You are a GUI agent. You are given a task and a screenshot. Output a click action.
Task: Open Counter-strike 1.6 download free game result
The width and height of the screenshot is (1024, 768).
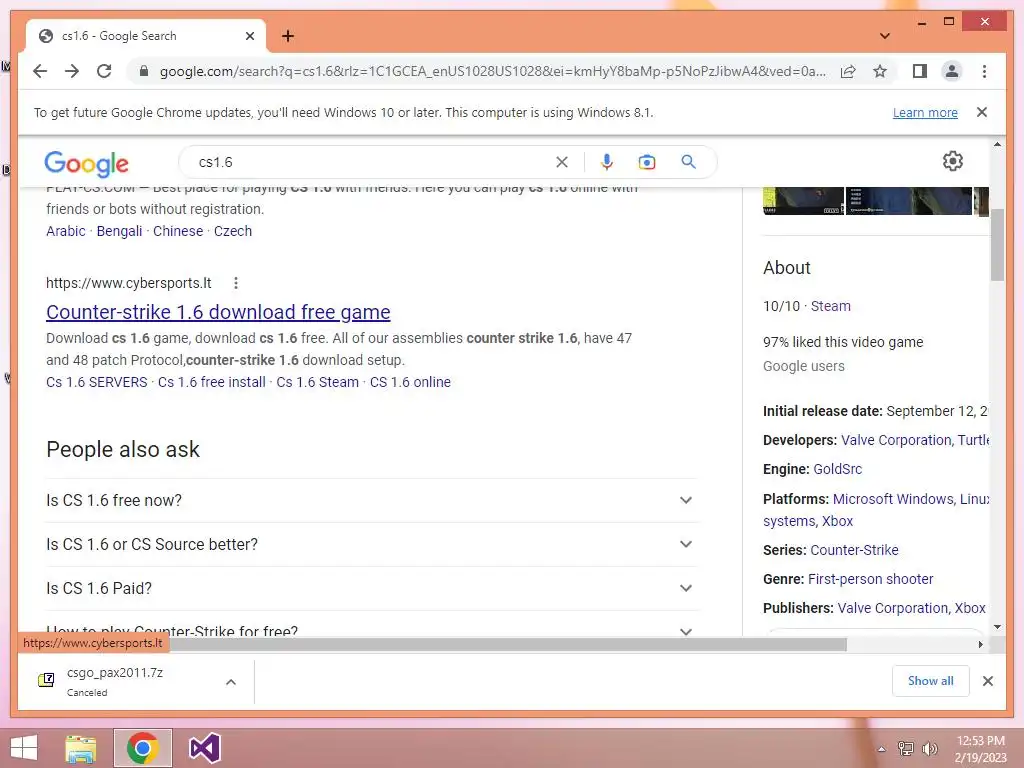click(x=218, y=312)
